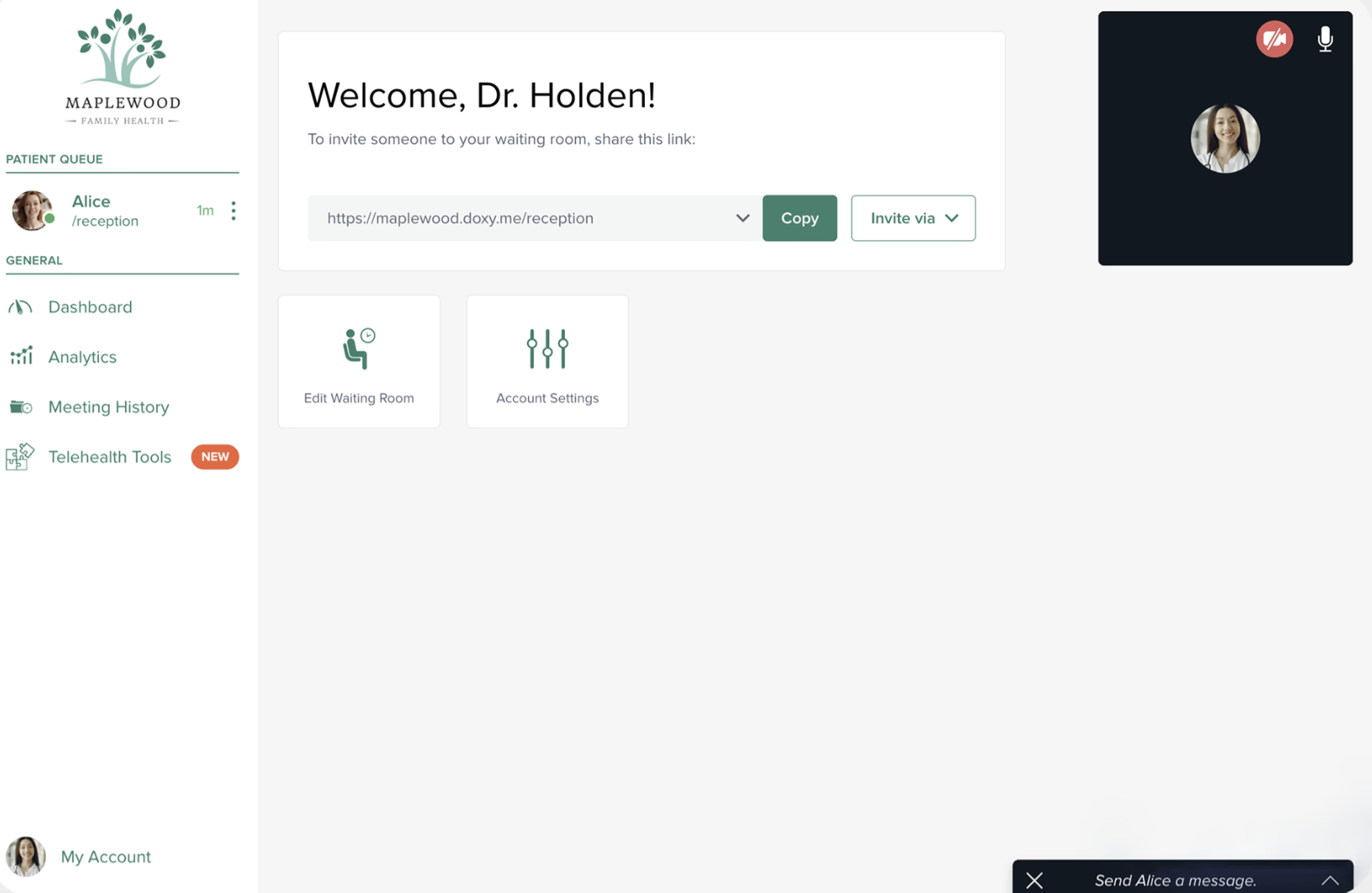Expand the room link dropdown arrow
The image size is (1372, 893).
coord(742,218)
